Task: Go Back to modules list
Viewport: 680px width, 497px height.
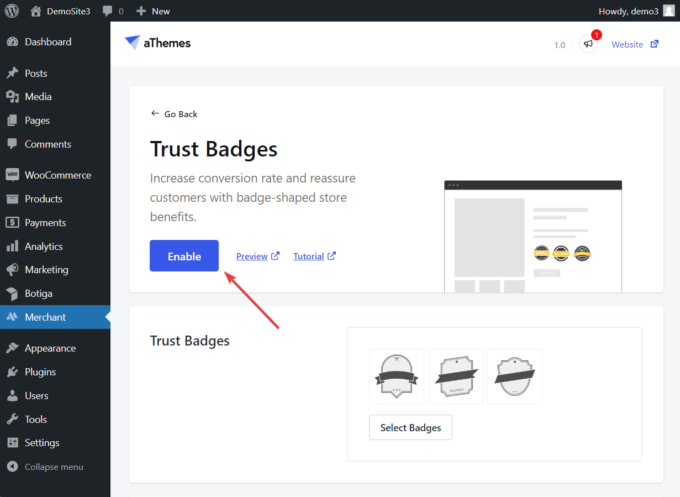Action: click(174, 114)
